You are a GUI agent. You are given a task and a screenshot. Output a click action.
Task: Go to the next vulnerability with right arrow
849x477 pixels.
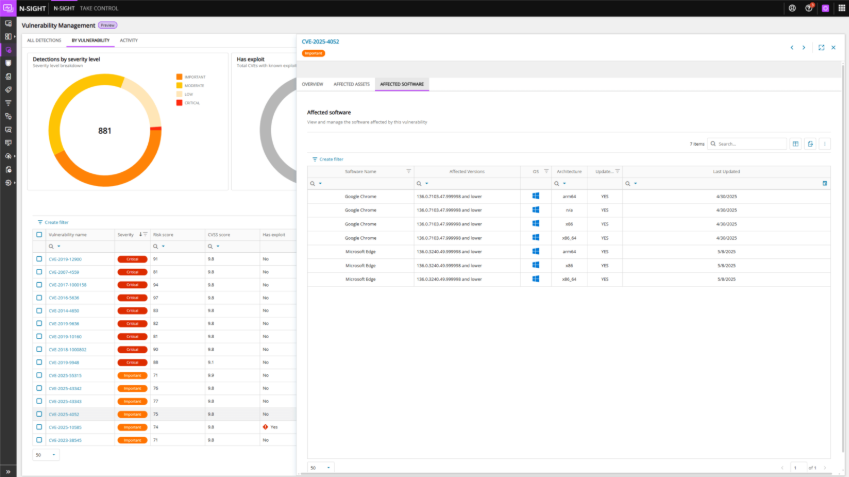coord(803,47)
